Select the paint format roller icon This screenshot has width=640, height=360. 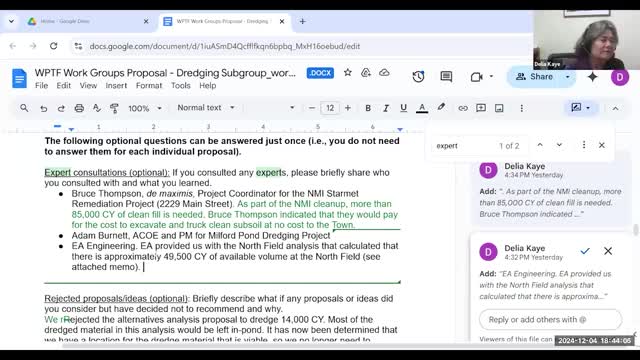pos(114,108)
